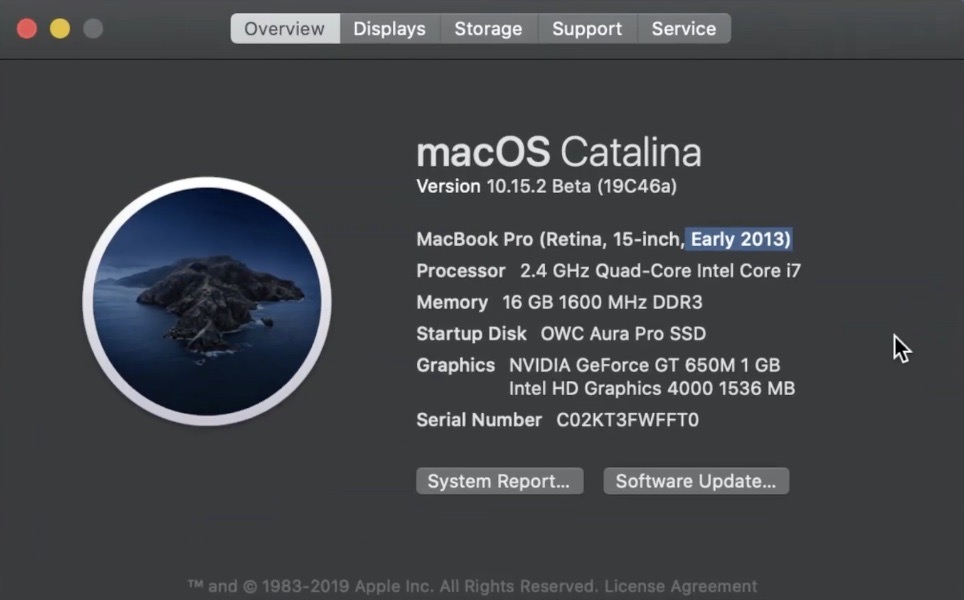Open Software Update
Image resolution: width=964 pixels, height=600 pixels.
(x=696, y=481)
